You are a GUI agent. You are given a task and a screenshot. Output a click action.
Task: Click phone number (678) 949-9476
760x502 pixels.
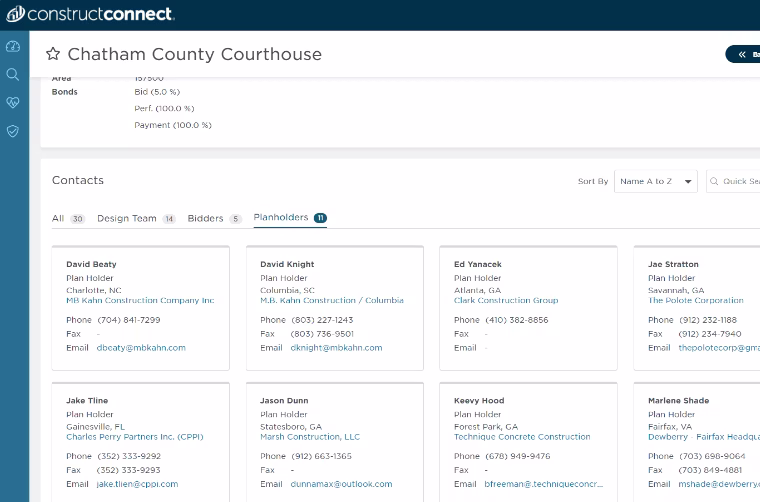[518, 456]
